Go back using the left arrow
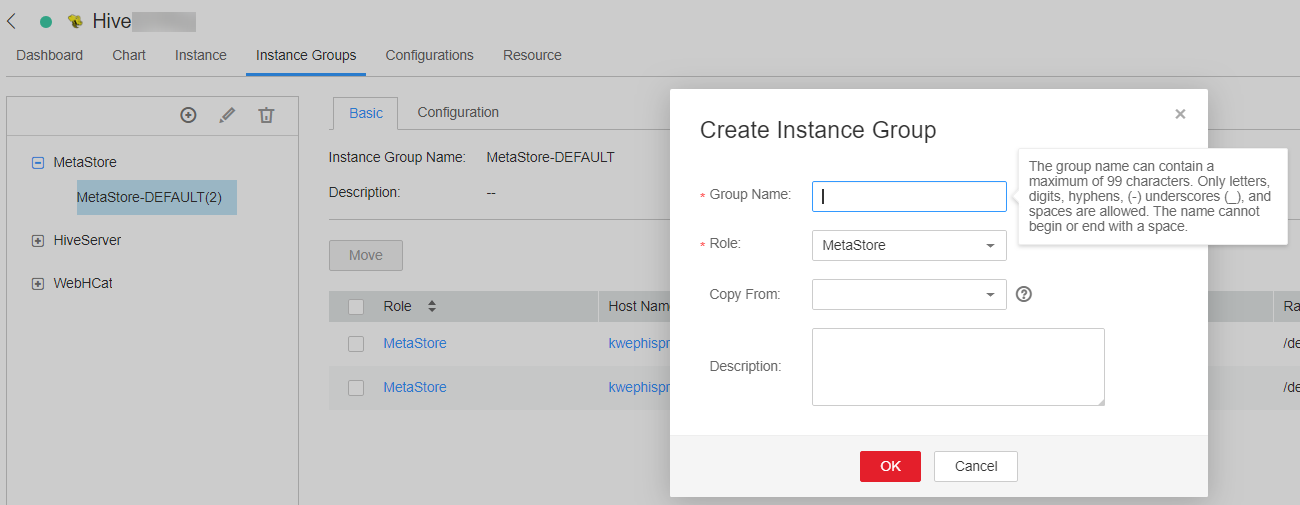1300x505 pixels. point(11,21)
